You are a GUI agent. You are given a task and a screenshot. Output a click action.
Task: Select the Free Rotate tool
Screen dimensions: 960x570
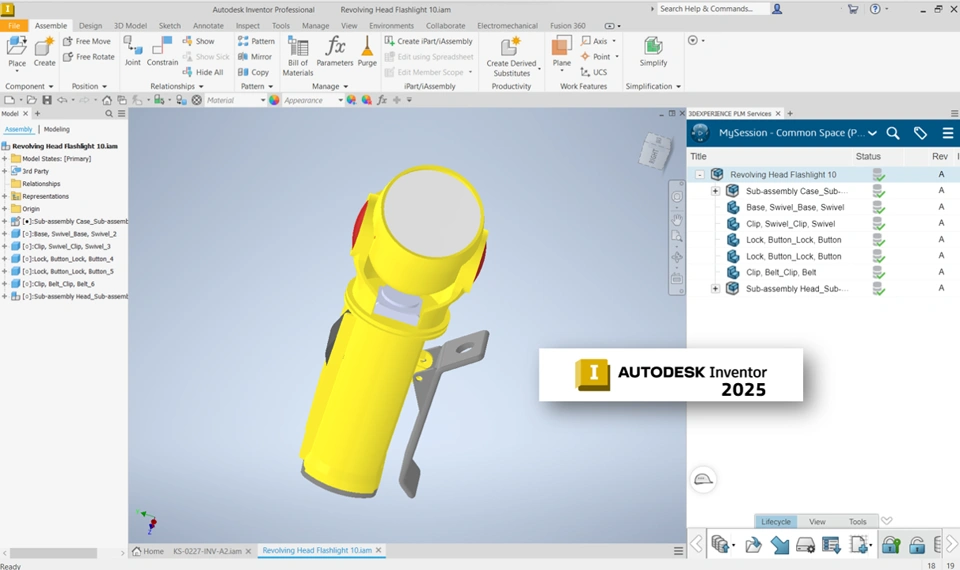(89, 56)
